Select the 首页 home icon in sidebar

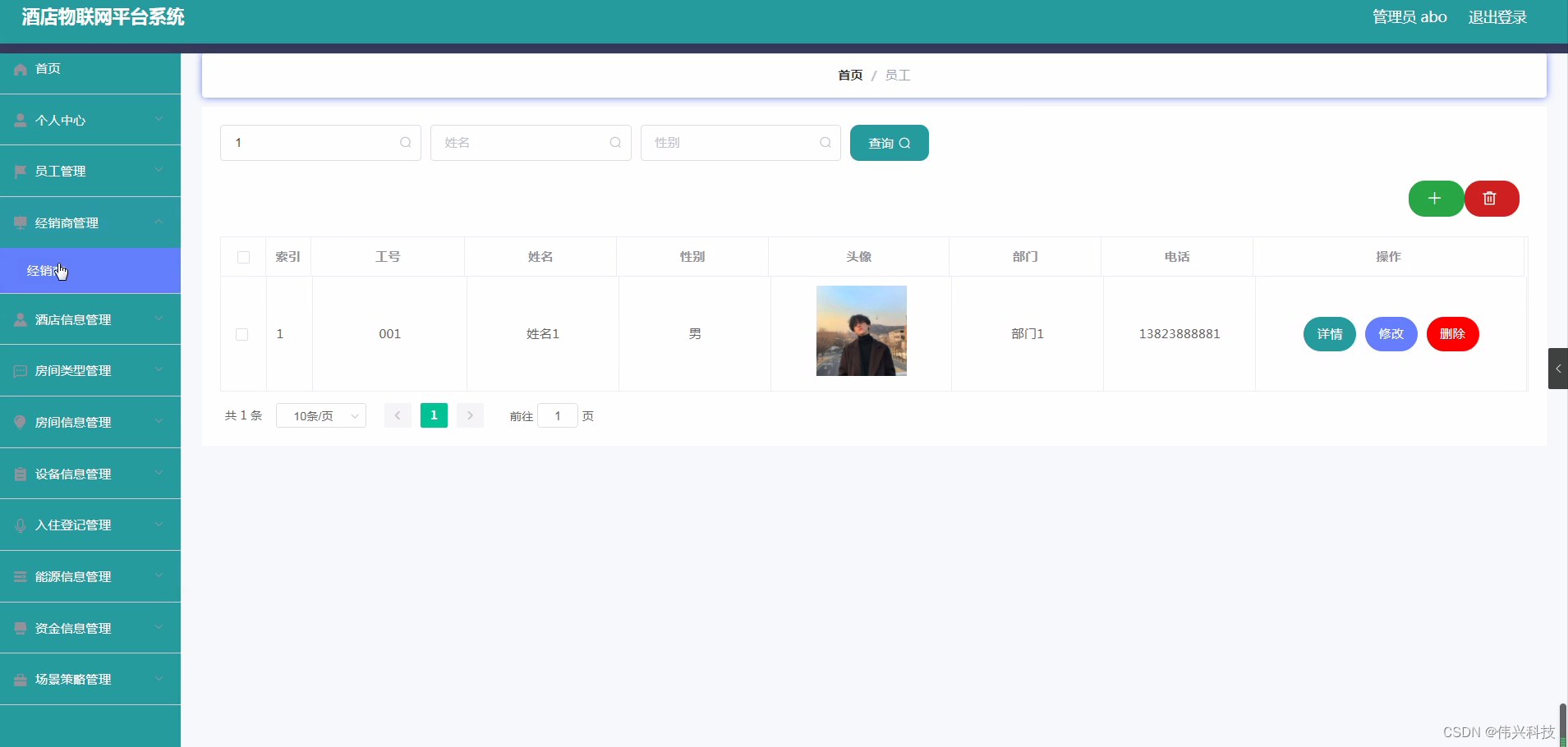coord(20,69)
